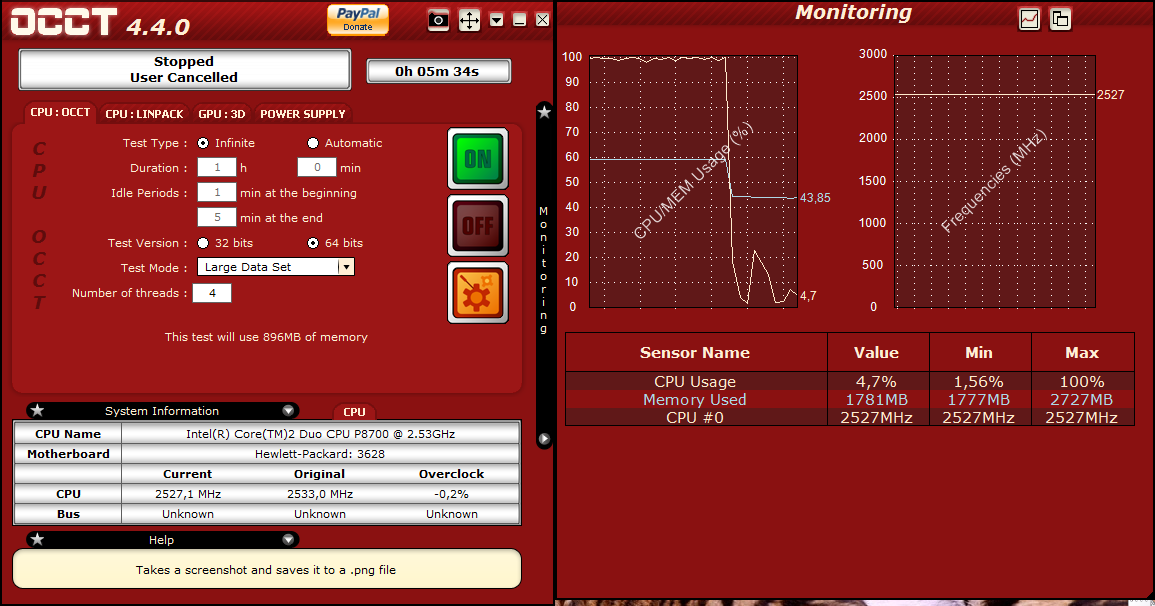
Task: Collapse the System Information section arrow
Action: (x=288, y=411)
